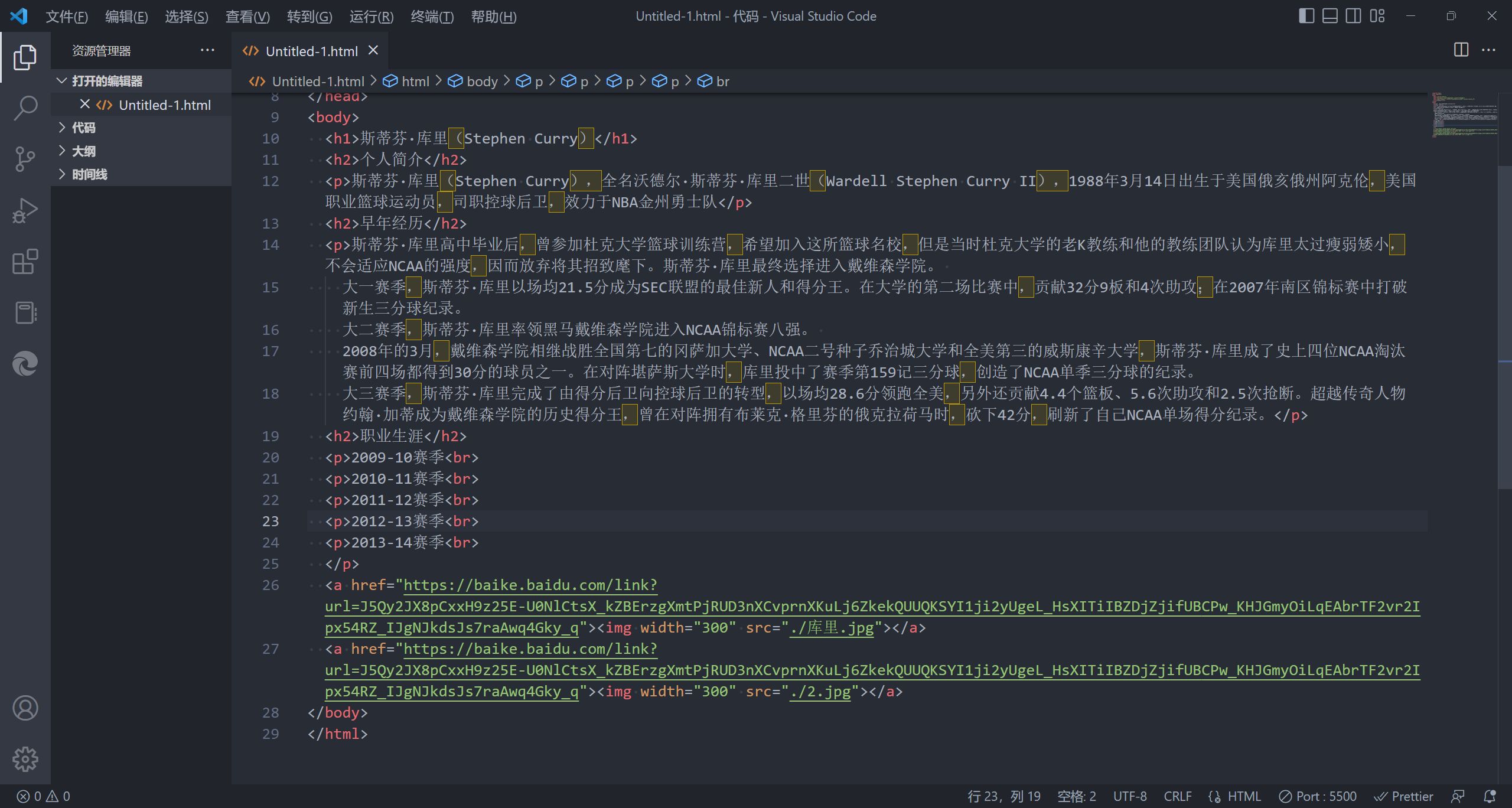Open Source Control view

(x=25, y=159)
